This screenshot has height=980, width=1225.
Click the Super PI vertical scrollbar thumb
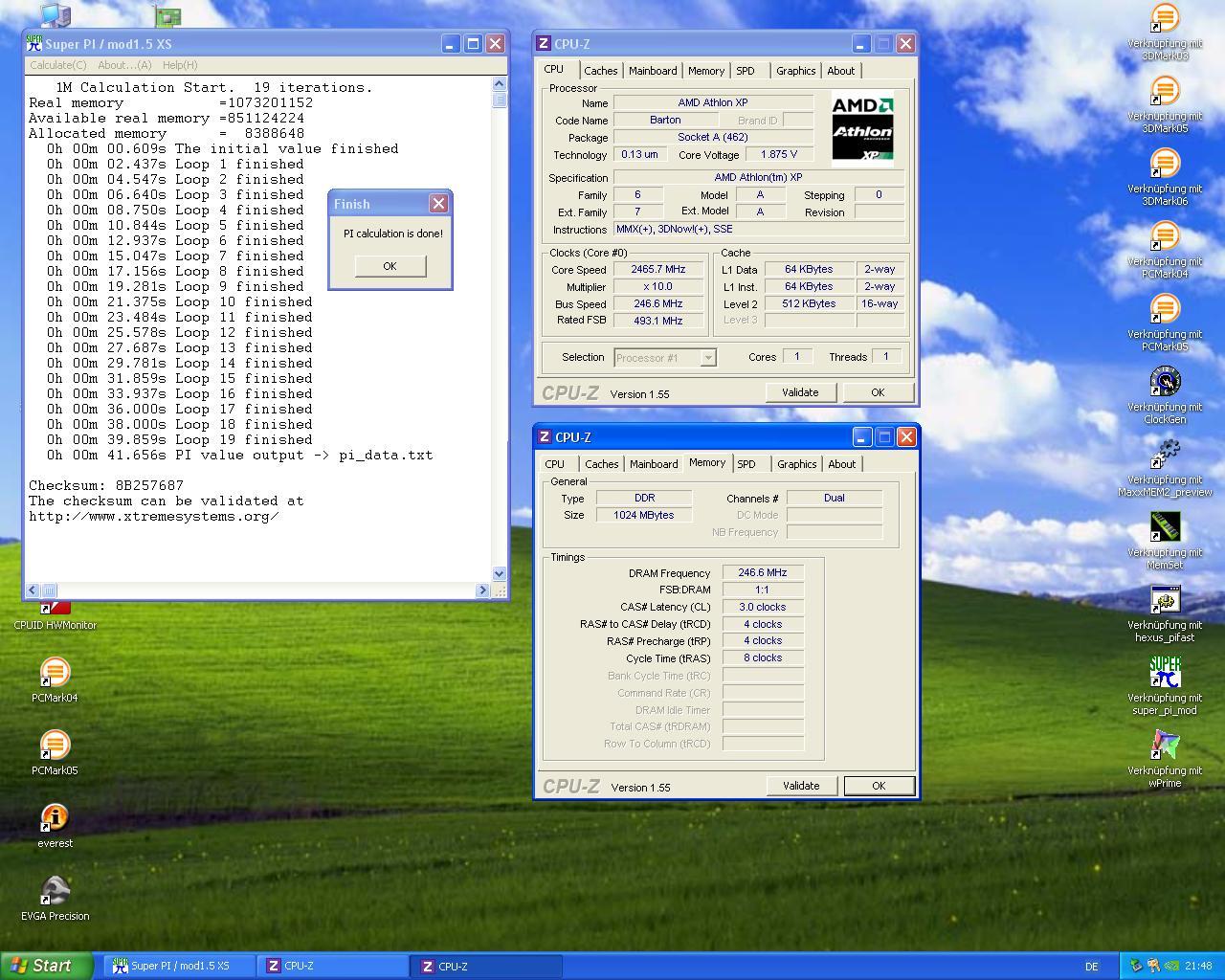(499, 100)
